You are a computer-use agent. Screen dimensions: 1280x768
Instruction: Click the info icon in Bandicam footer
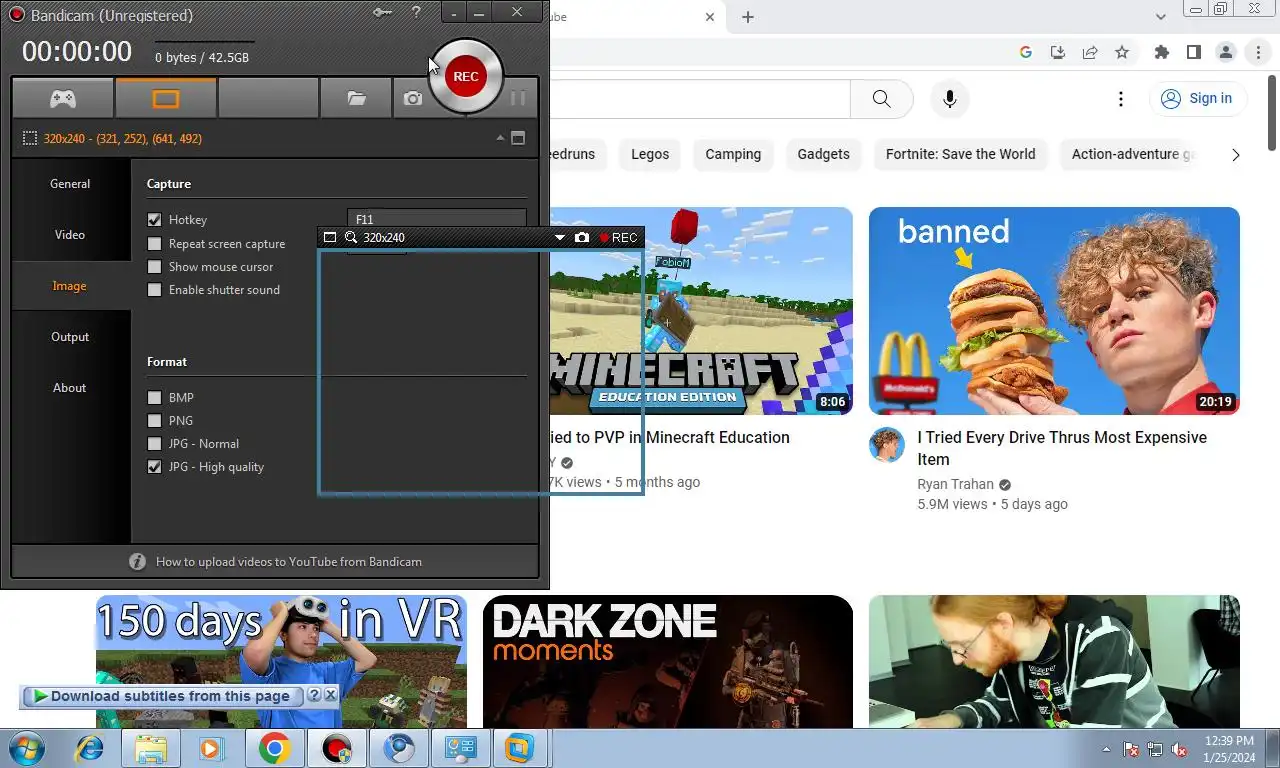(138, 561)
